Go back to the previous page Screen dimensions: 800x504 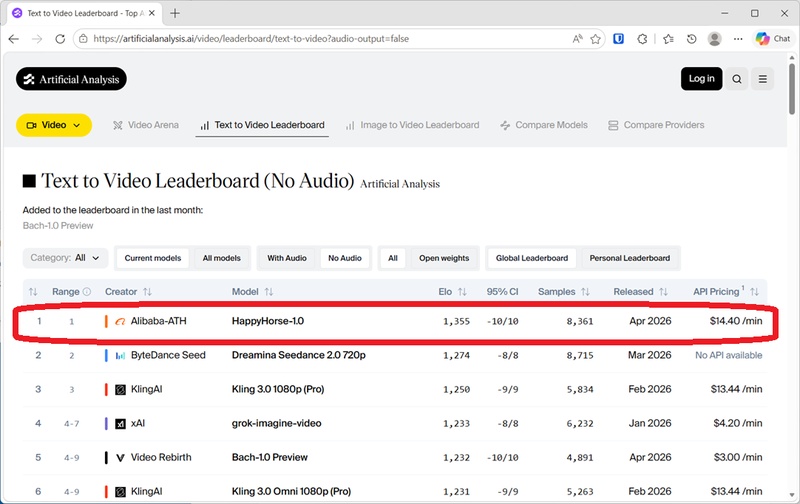coord(14,39)
